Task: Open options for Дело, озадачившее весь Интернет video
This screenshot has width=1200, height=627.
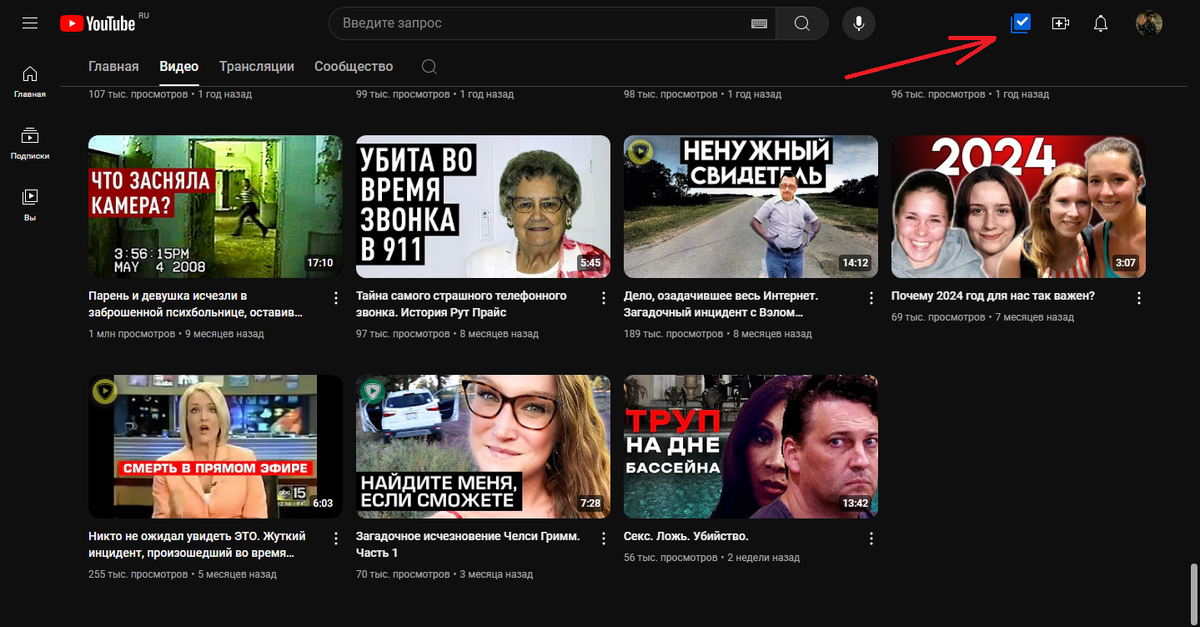Action: (x=871, y=298)
